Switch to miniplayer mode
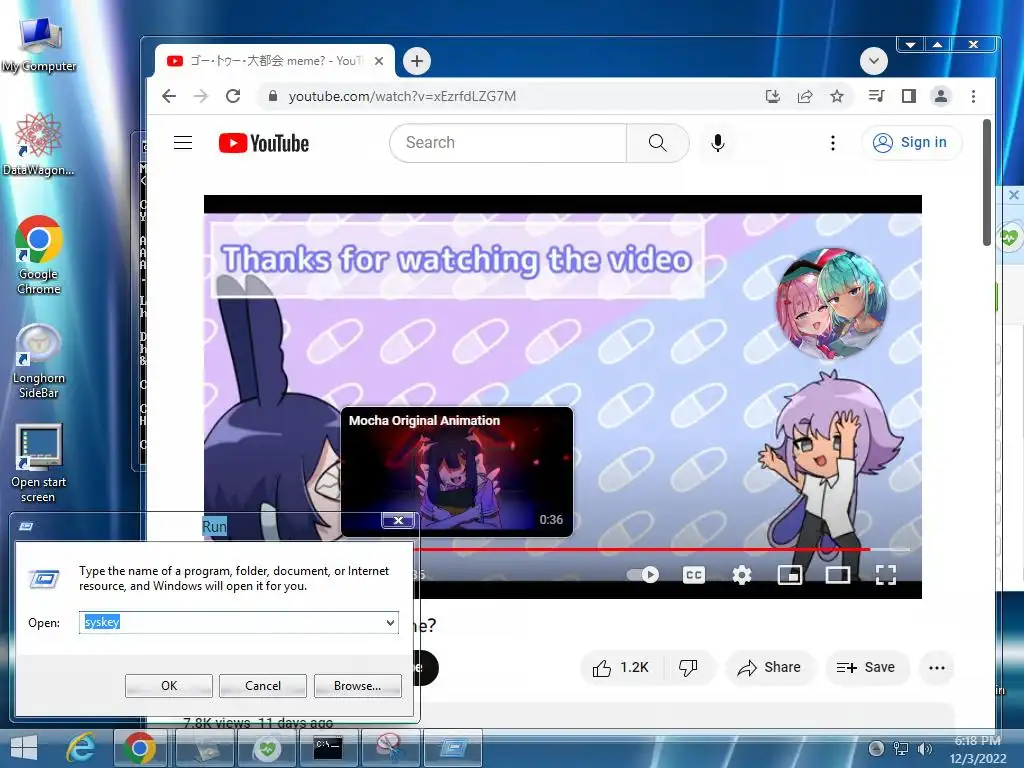1024x768 pixels. 790,575
